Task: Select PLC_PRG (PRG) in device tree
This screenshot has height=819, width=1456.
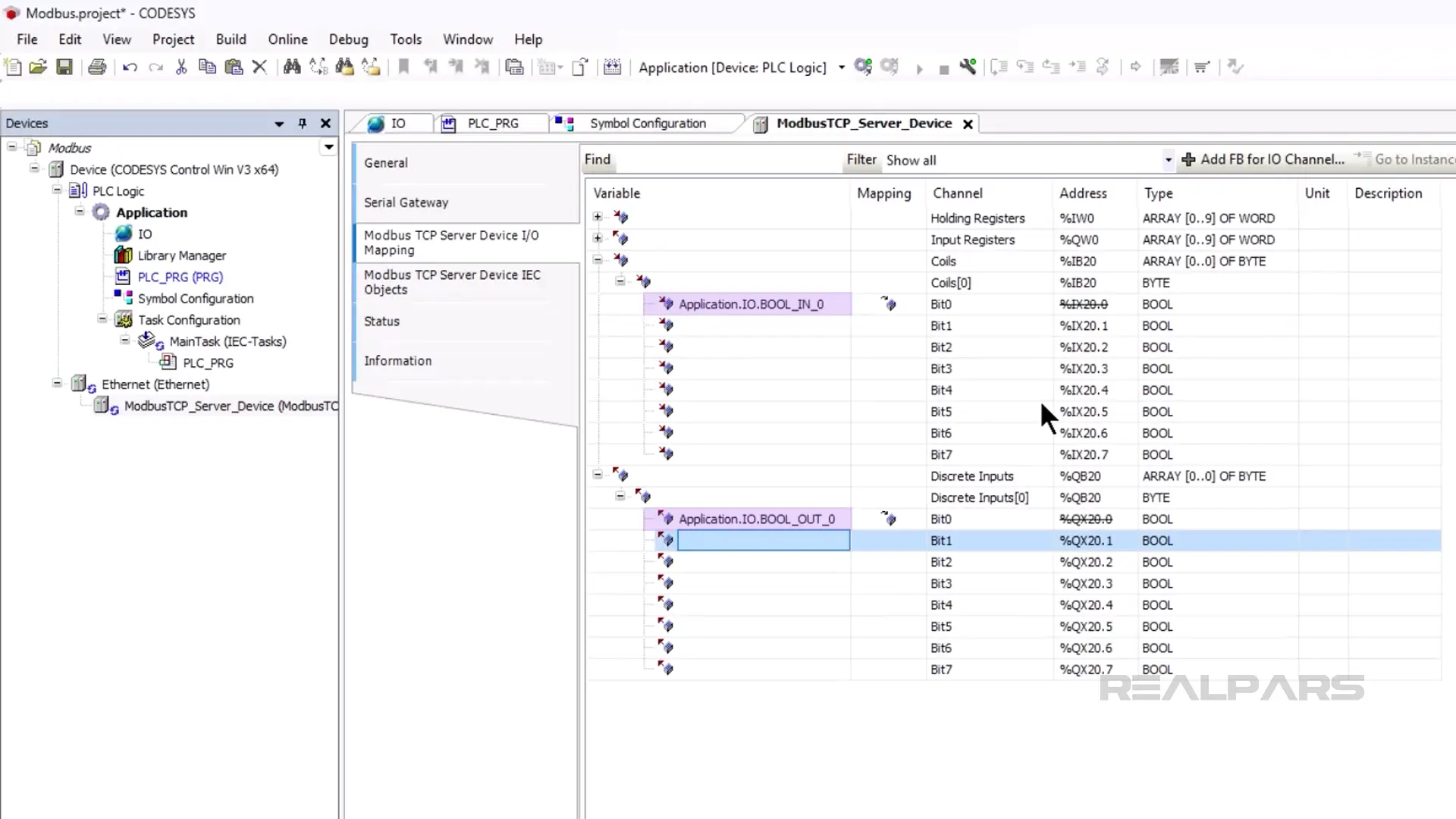Action: (x=180, y=277)
